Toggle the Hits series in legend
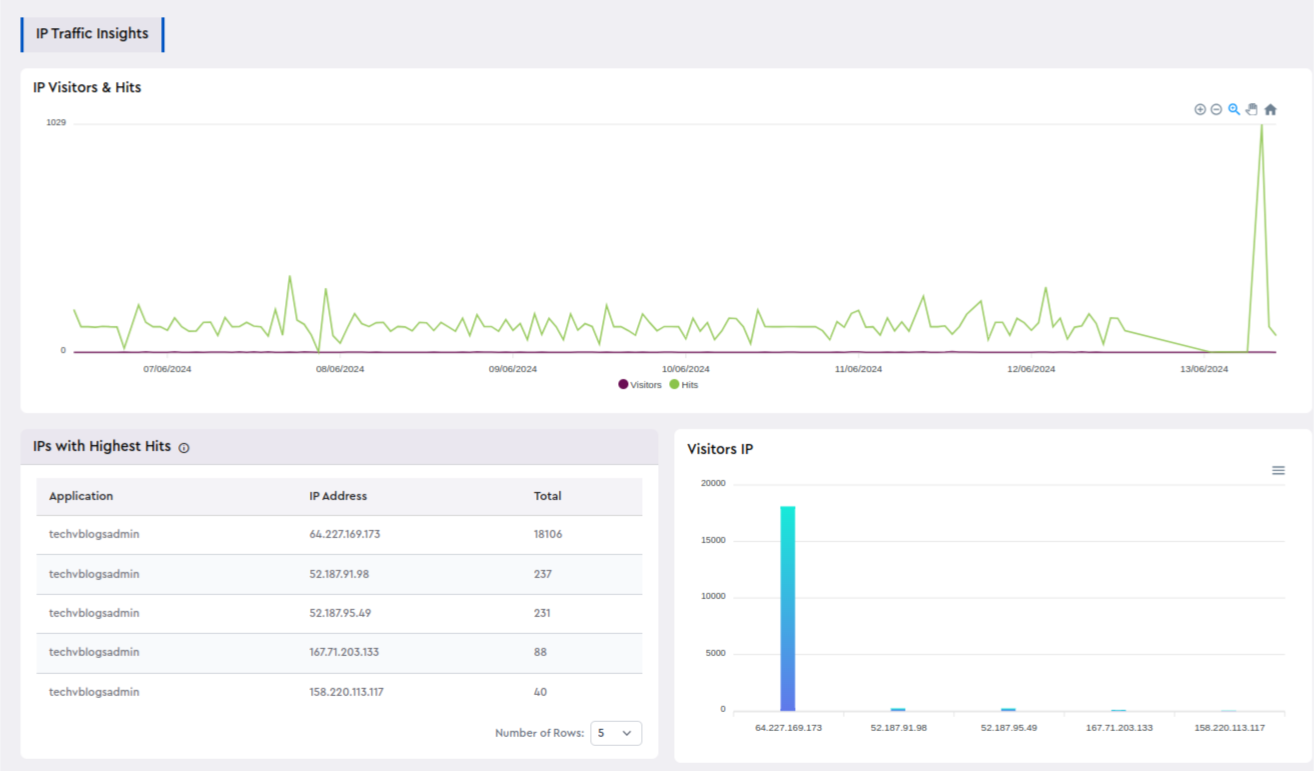The image size is (1314, 771). coord(684,384)
